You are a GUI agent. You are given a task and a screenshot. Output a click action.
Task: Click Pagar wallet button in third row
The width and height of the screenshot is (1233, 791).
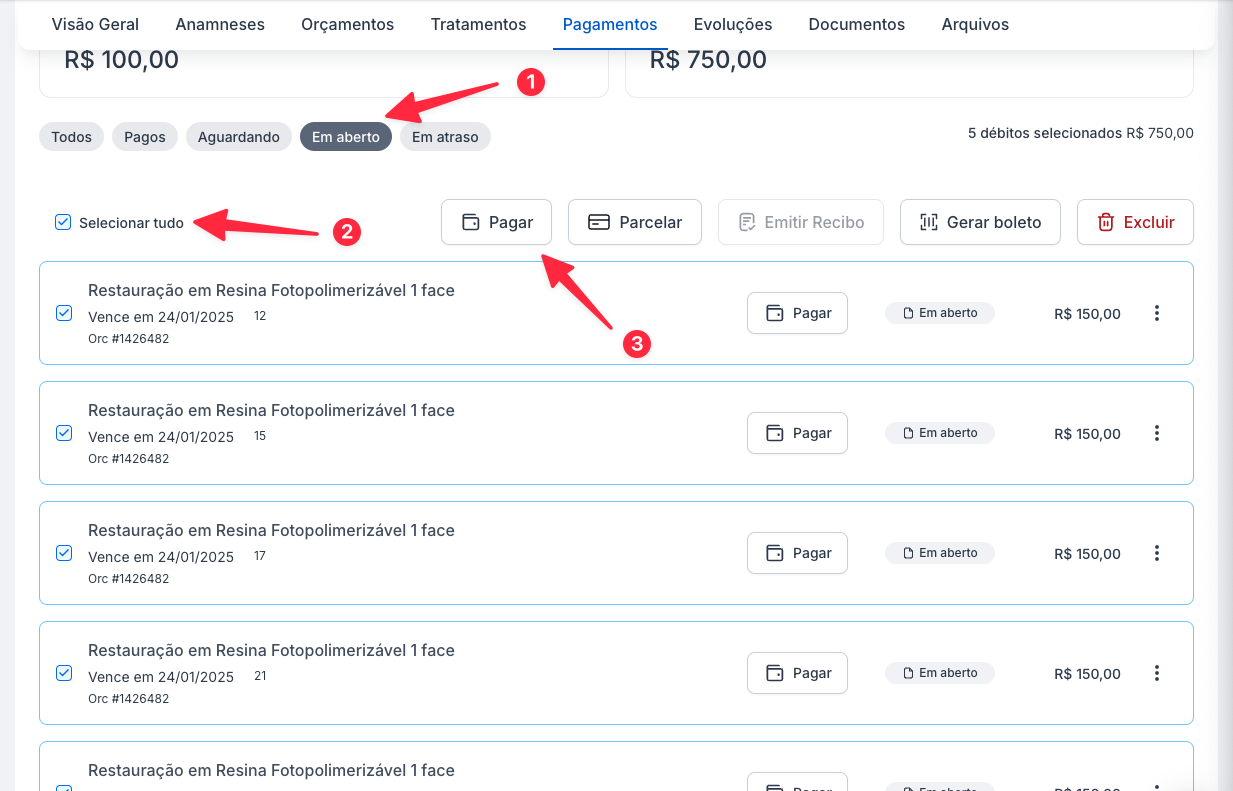point(797,553)
